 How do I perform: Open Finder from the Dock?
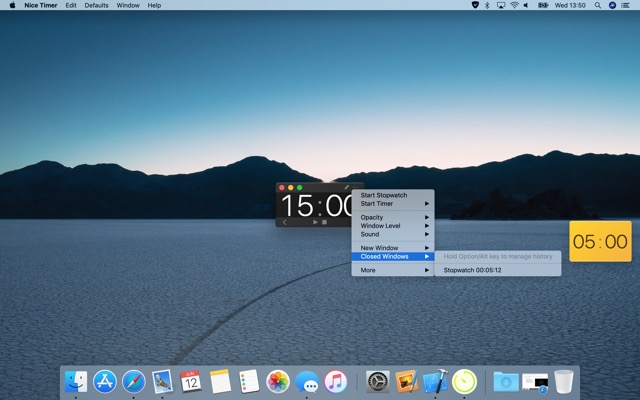(x=76, y=382)
